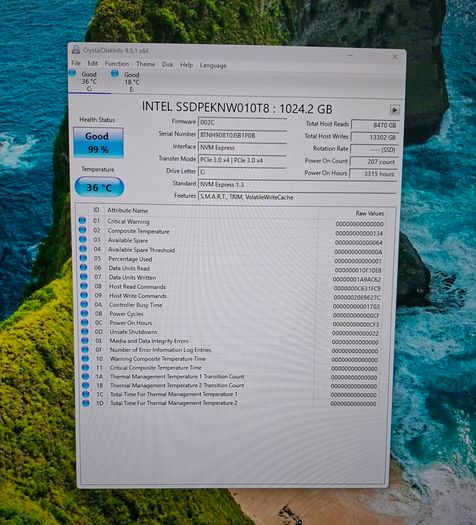
Task: Click the Total Host Reads value 8470 GB
Action: pyautogui.click(x=375, y=125)
